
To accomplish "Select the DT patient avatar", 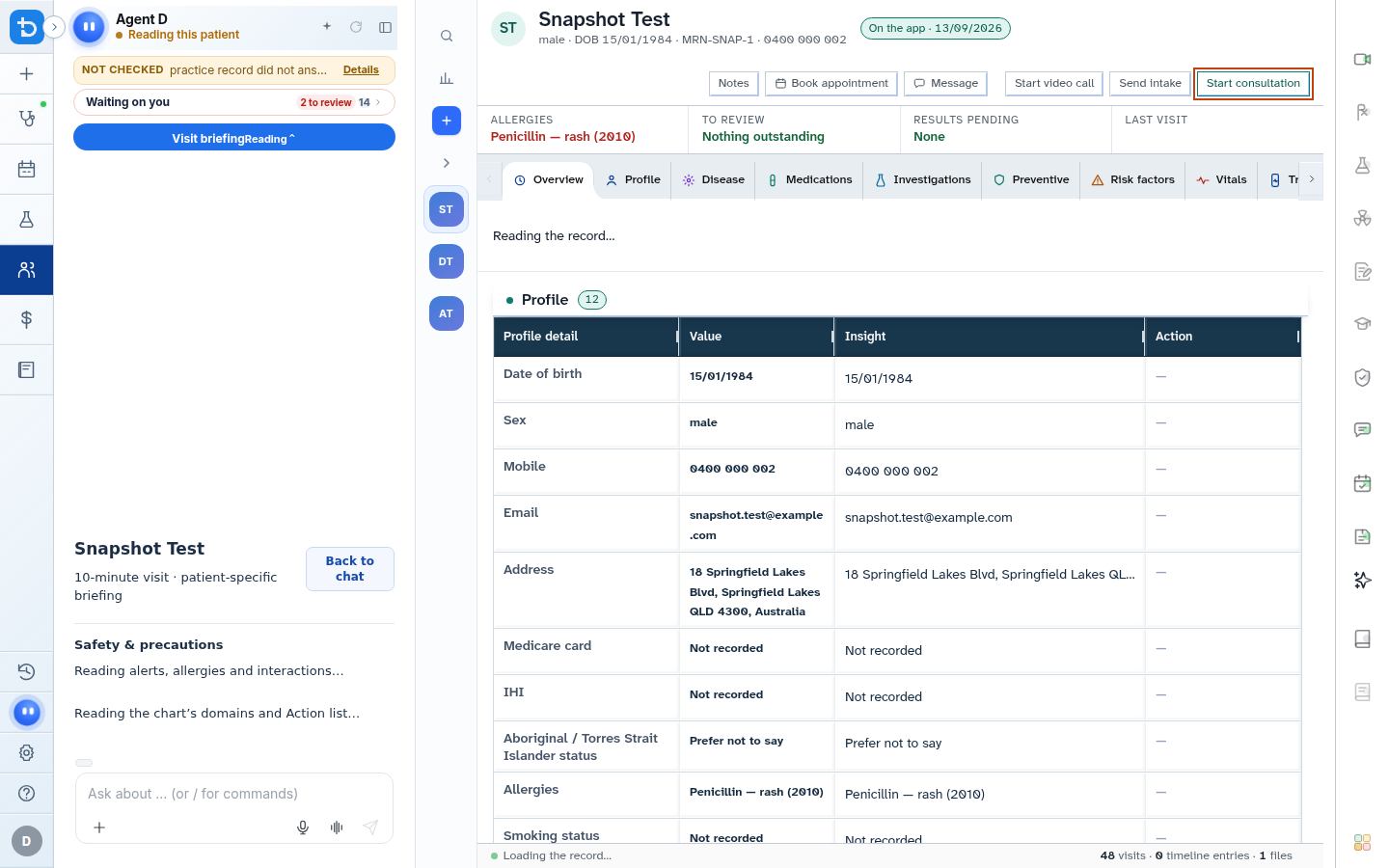I will coord(446,261).
